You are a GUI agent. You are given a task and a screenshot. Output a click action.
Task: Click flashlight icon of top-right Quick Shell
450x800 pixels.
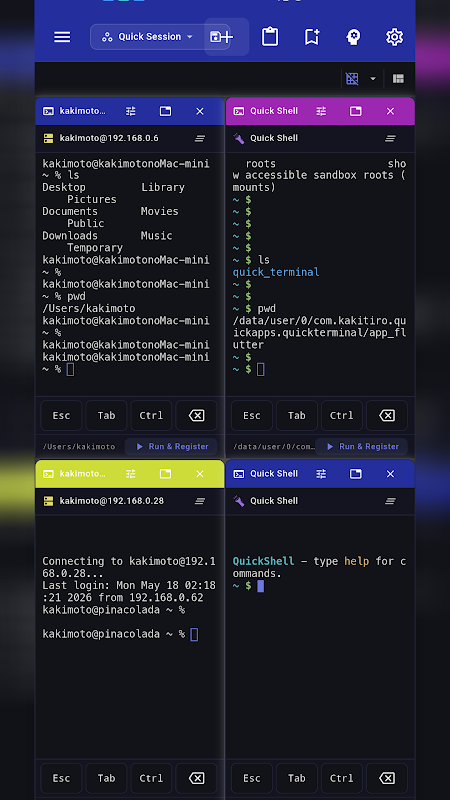[239, 138]
